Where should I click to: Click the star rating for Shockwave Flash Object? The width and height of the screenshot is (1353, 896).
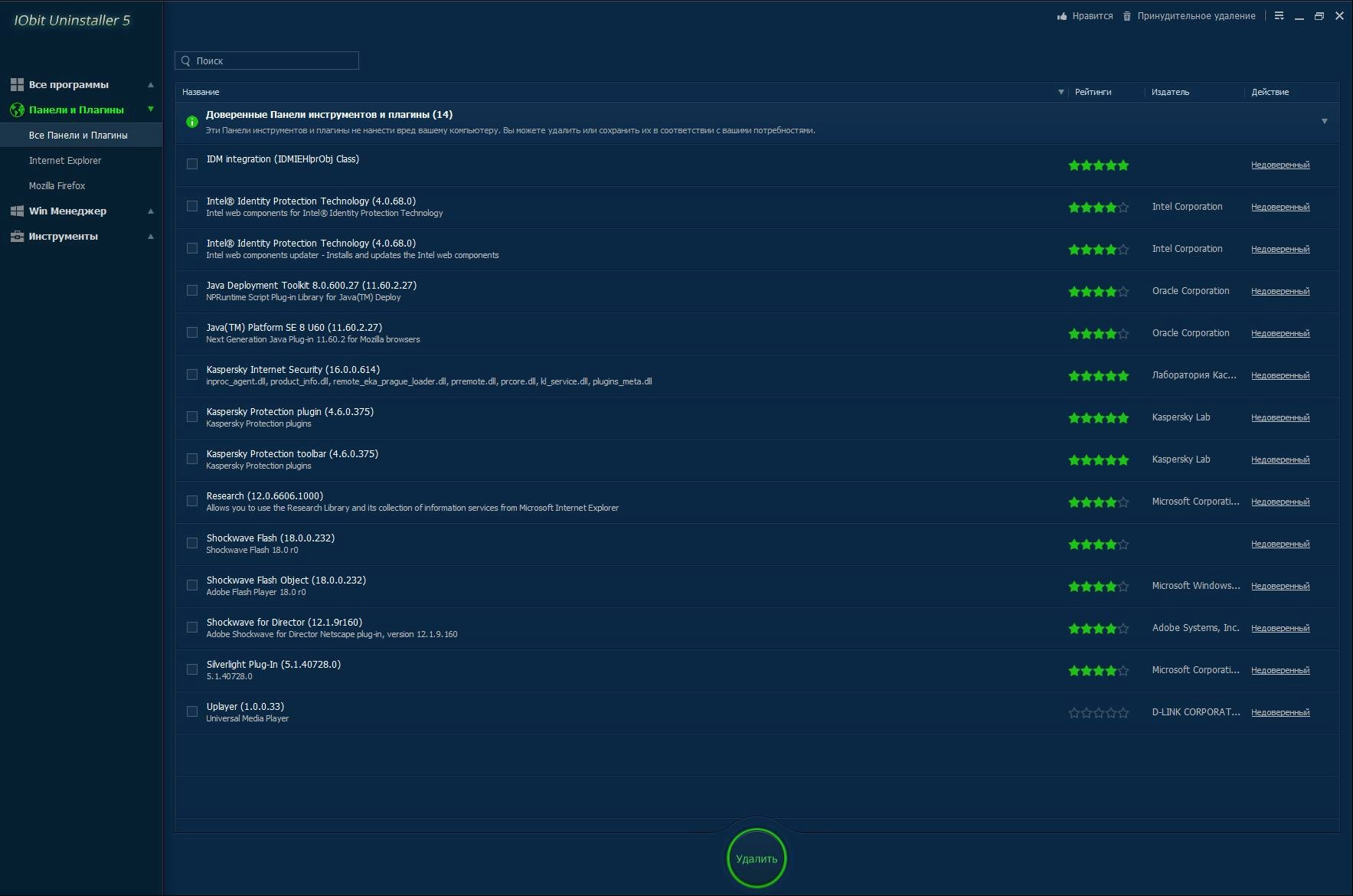(x=1099, y=587)
